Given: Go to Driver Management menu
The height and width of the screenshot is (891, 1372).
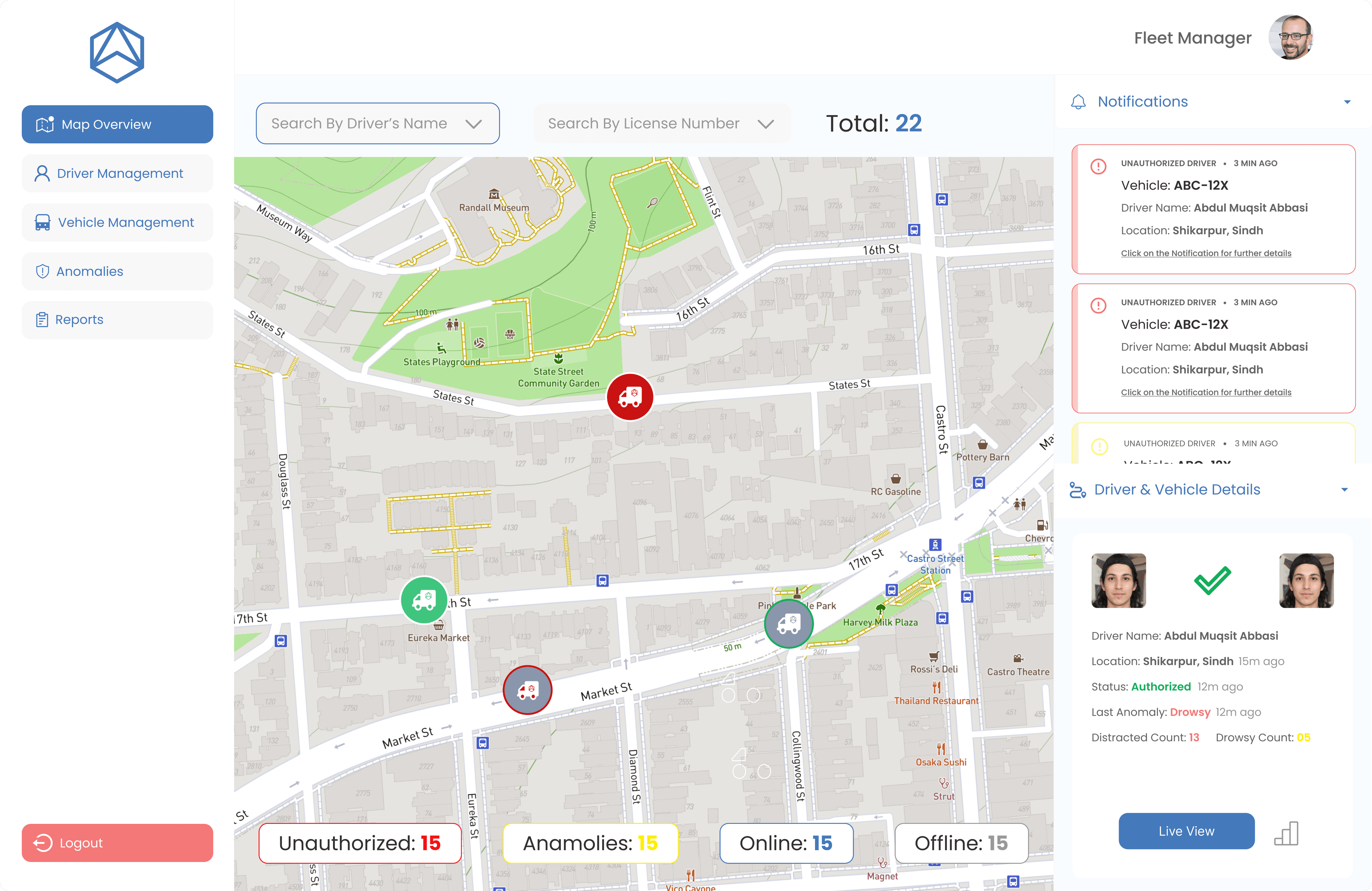Looking at the screenshot, I should pyautogui.click(x=118, y=174).
